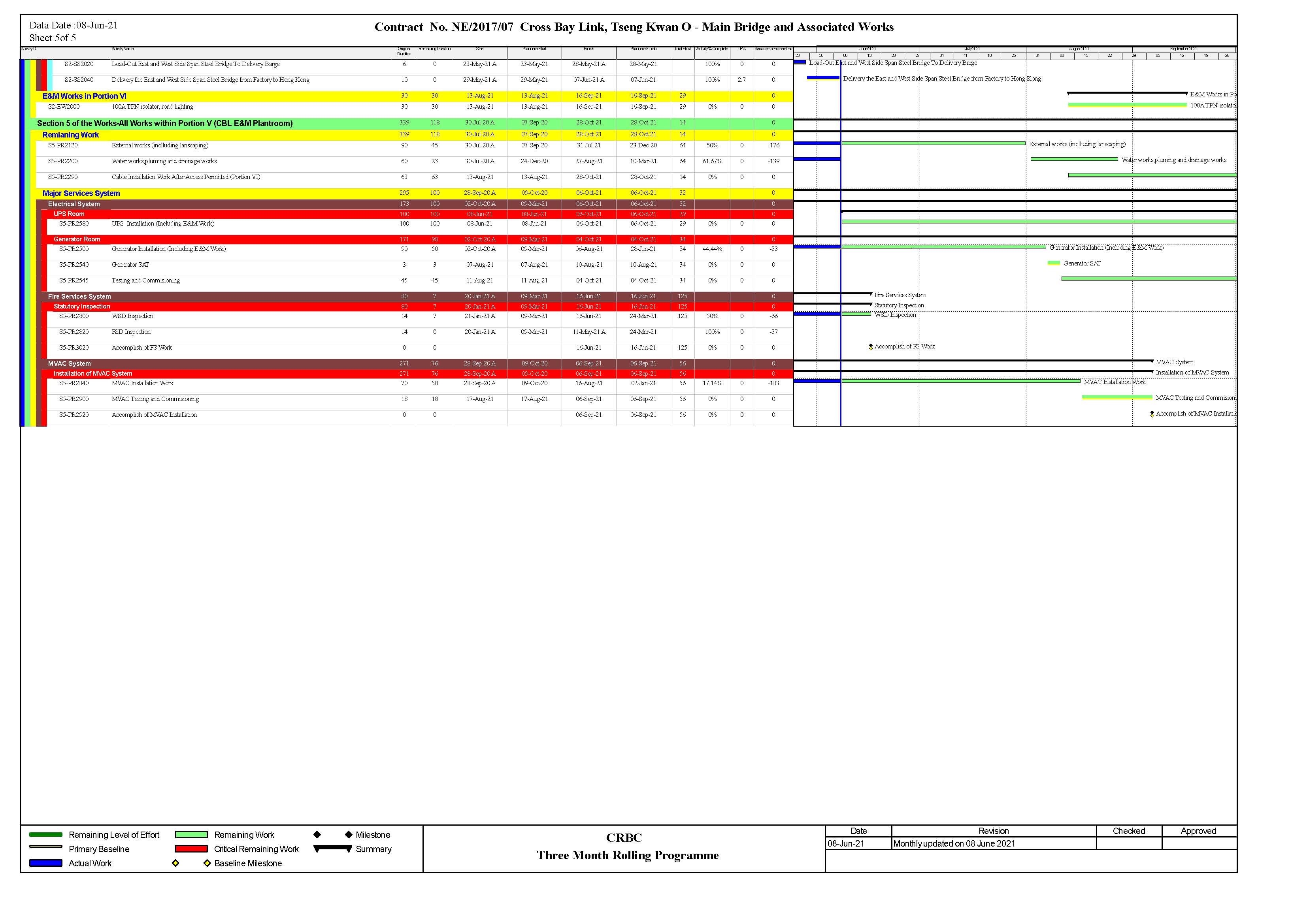Click the Installation of MVAC System table row
Screen dimensions: 1307x924
420,374
